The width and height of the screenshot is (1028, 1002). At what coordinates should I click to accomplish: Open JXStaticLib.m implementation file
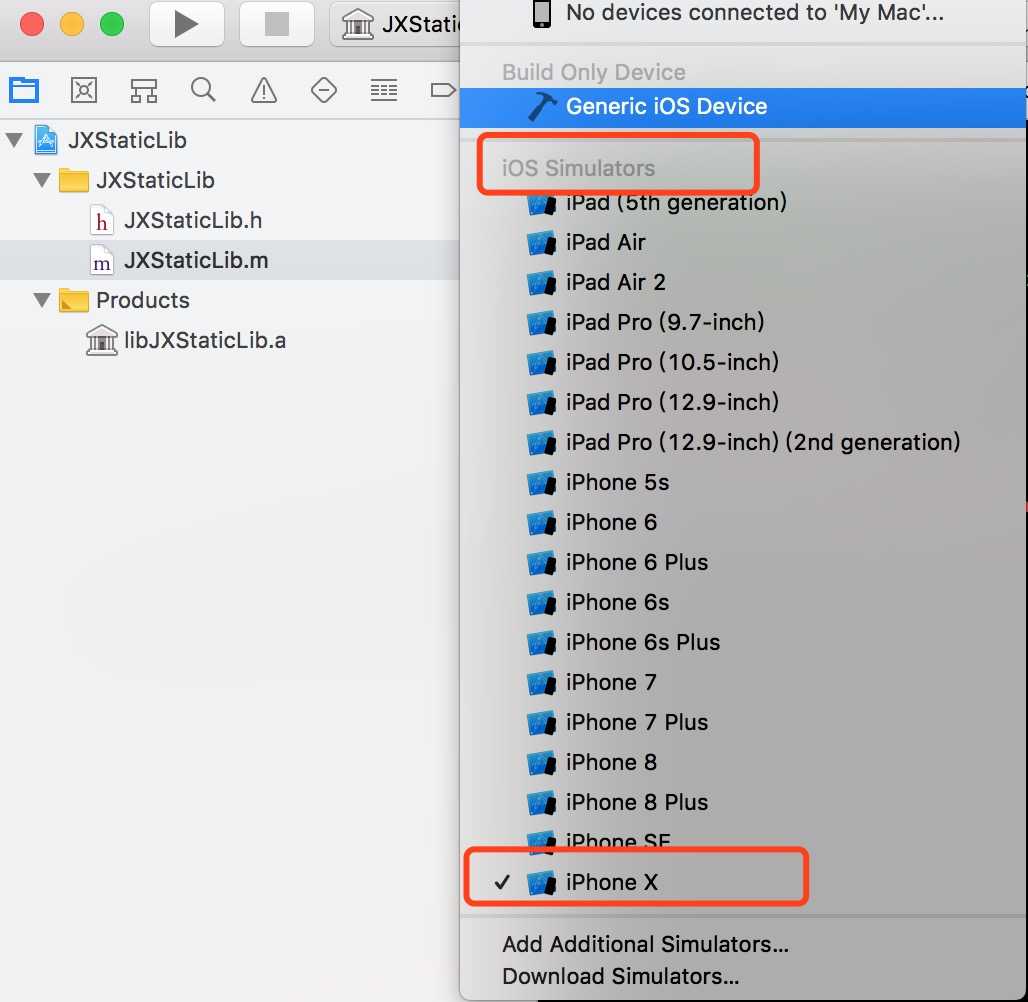click(x=229, y=260)
